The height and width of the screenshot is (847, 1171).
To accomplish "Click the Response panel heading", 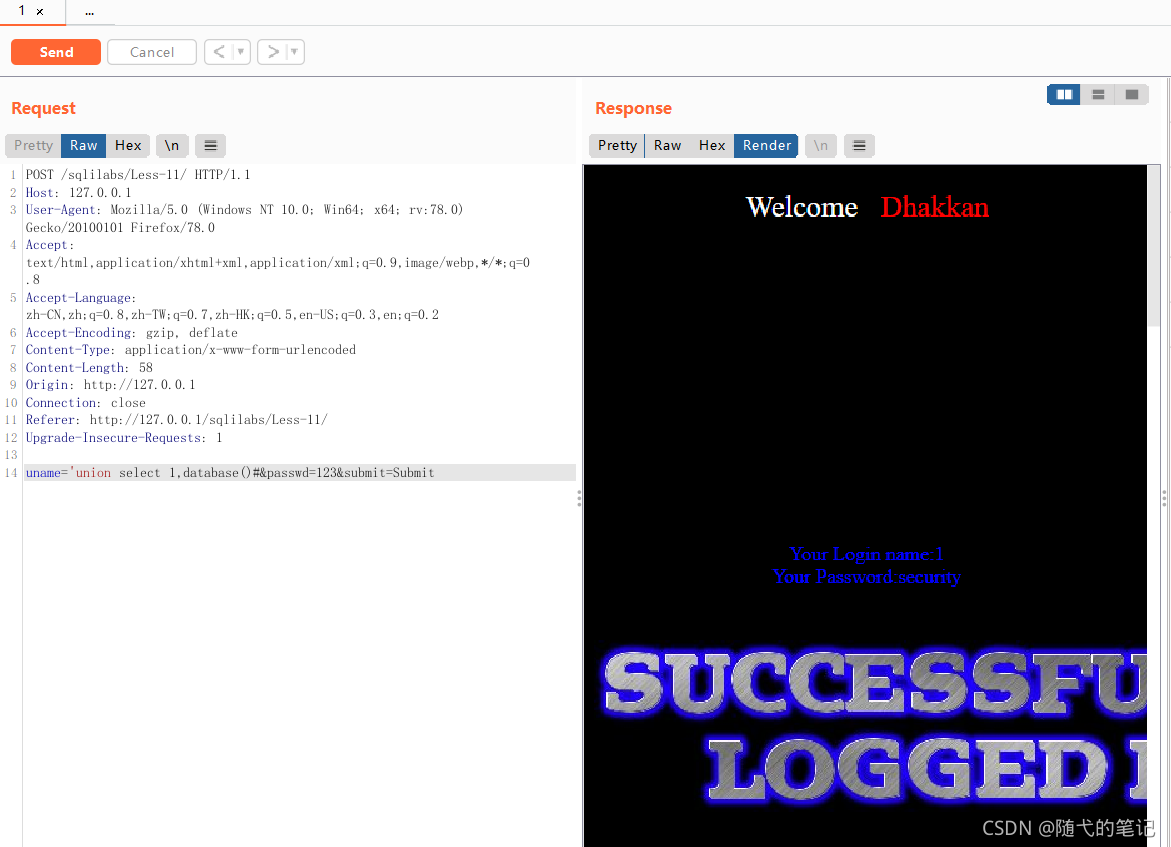I will pyautogui.click(x=633, y=108).
